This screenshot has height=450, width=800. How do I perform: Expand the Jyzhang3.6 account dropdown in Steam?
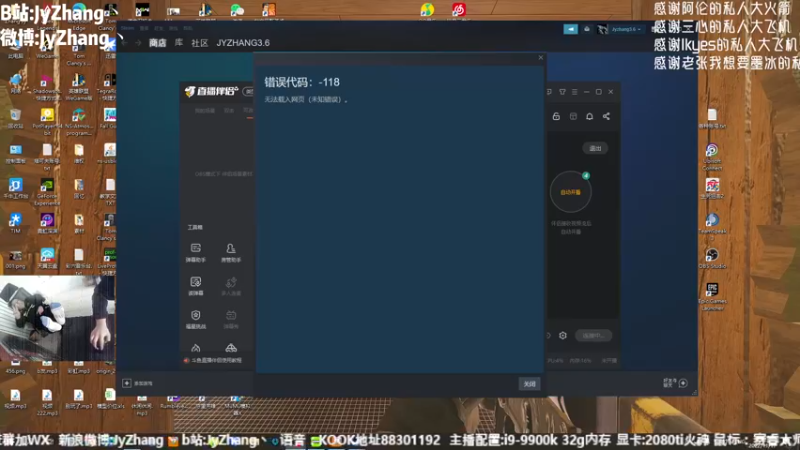pos(626,29)
